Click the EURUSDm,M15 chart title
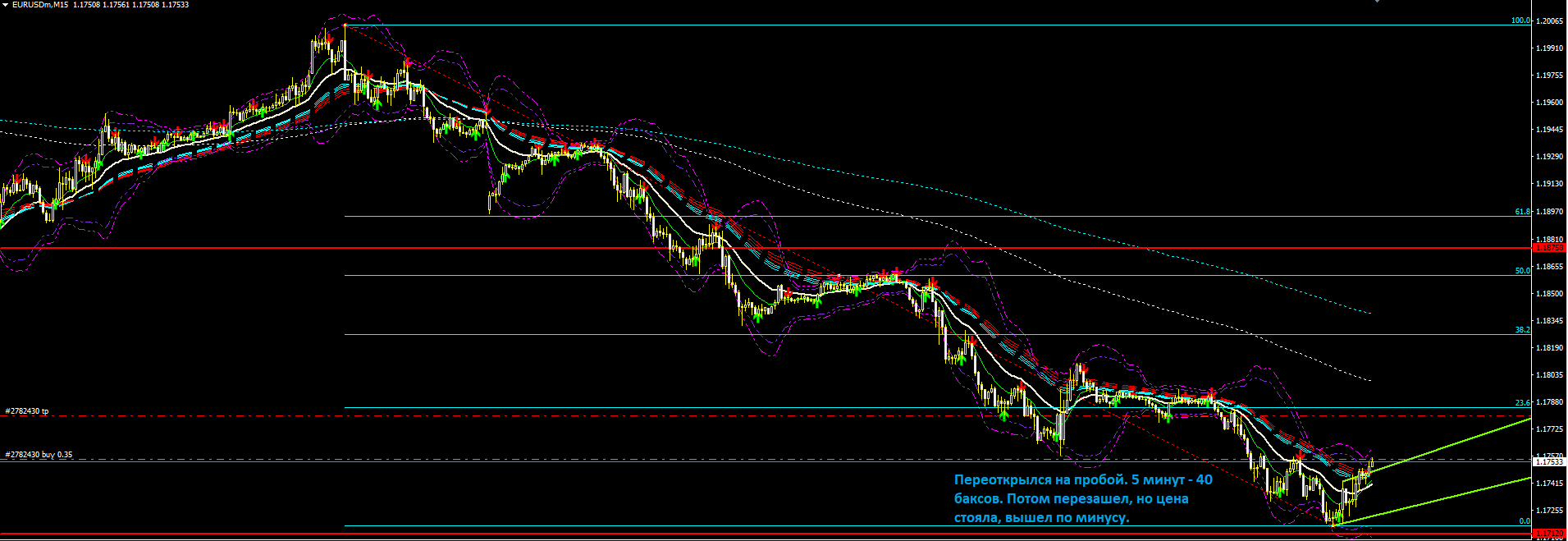The image size is (1568, 541). [39, 5]
